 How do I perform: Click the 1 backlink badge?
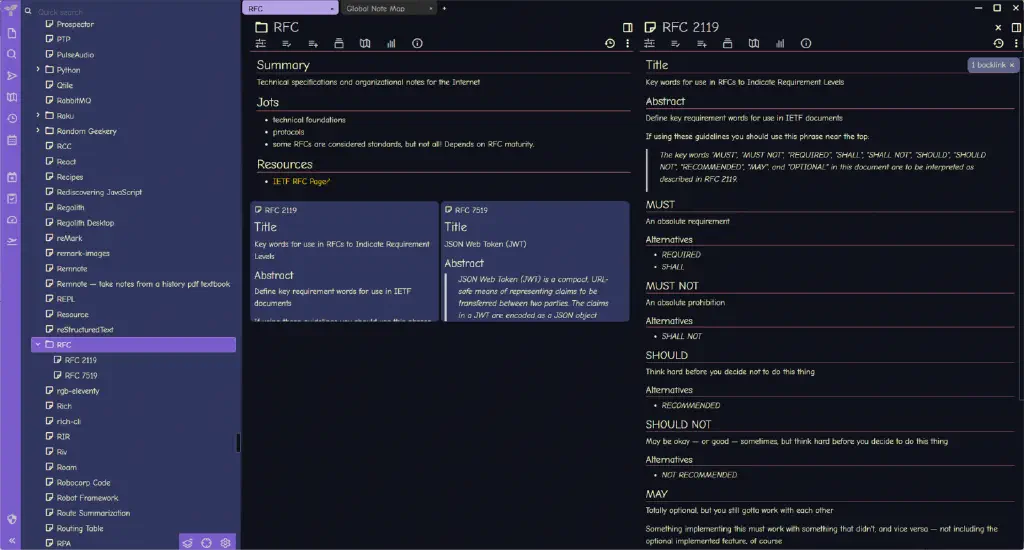click(992, 65)
